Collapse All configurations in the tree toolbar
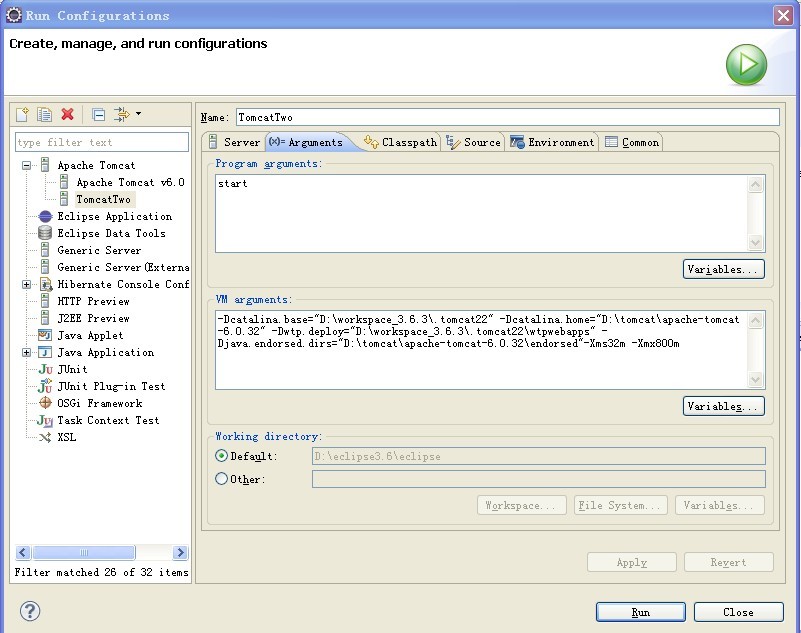801x633 pixels. click(x=99, y=115)
